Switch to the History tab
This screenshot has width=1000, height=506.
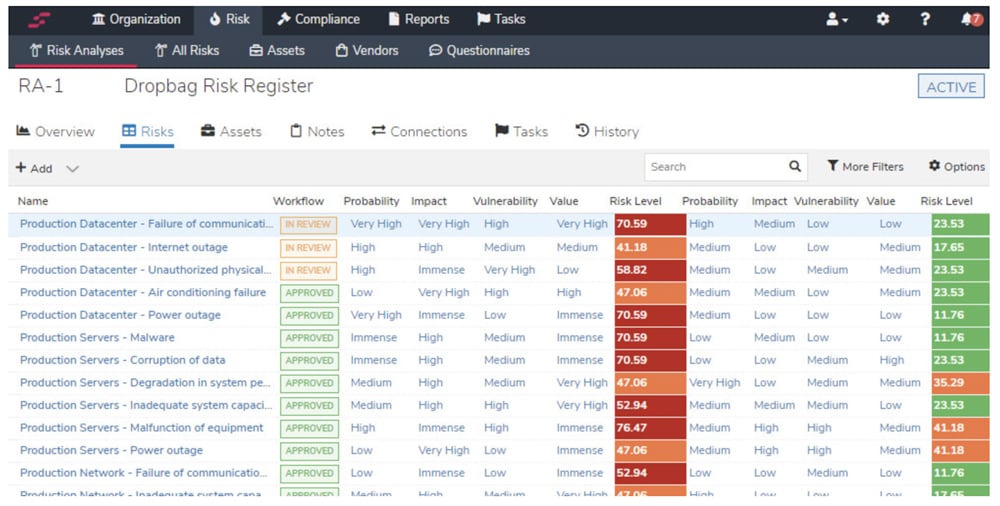click(607, 131)
